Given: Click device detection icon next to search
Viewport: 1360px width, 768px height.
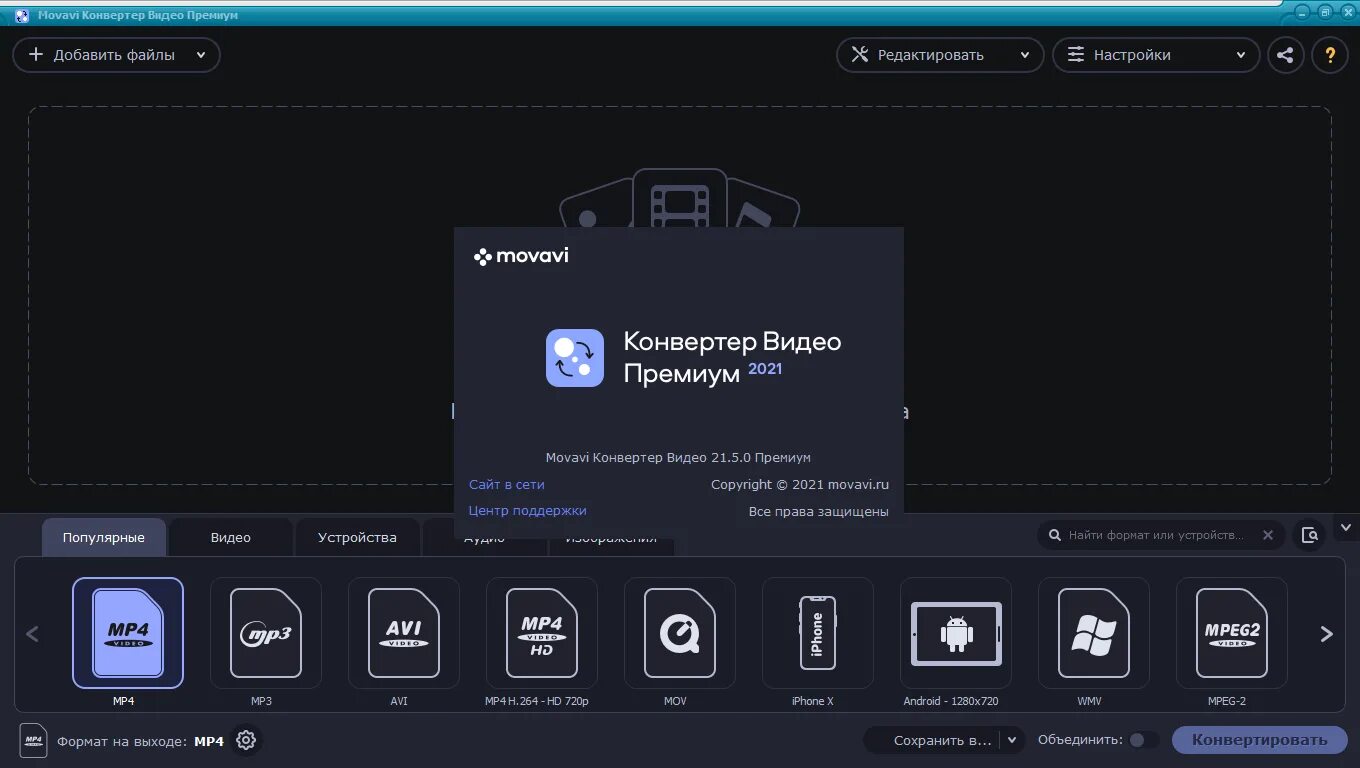Looking at the screenshot, I should [1310, 535].
